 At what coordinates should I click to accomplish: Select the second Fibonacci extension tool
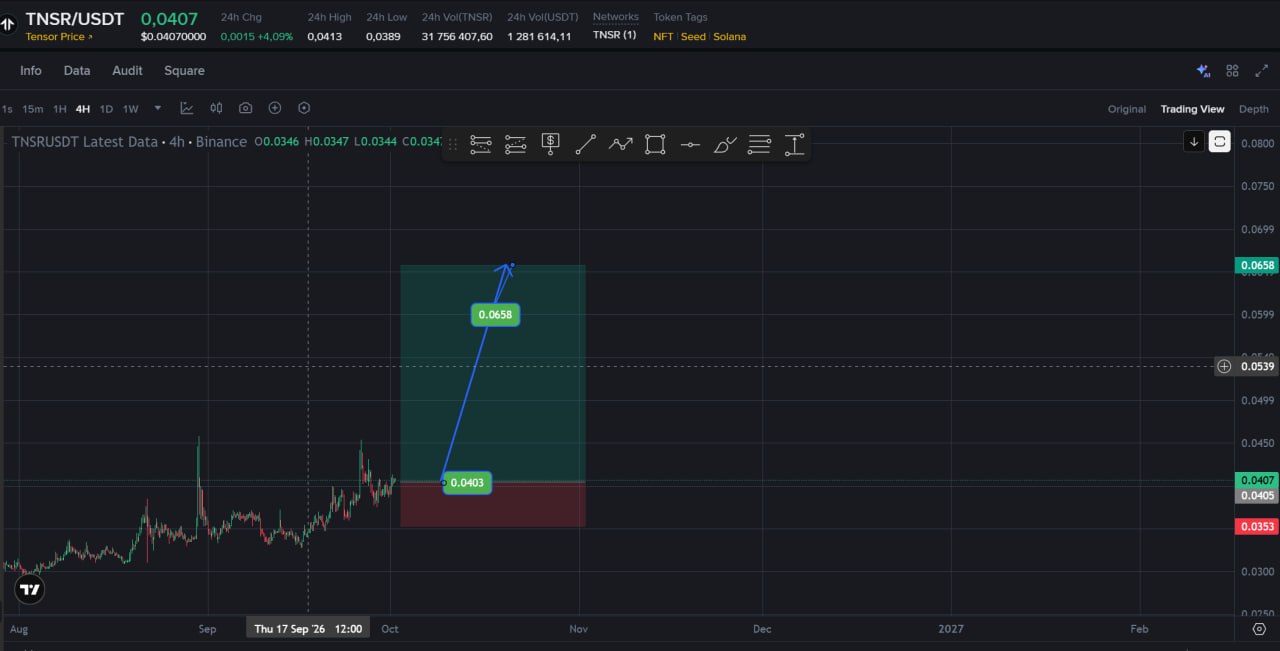[x=516, y=144]
